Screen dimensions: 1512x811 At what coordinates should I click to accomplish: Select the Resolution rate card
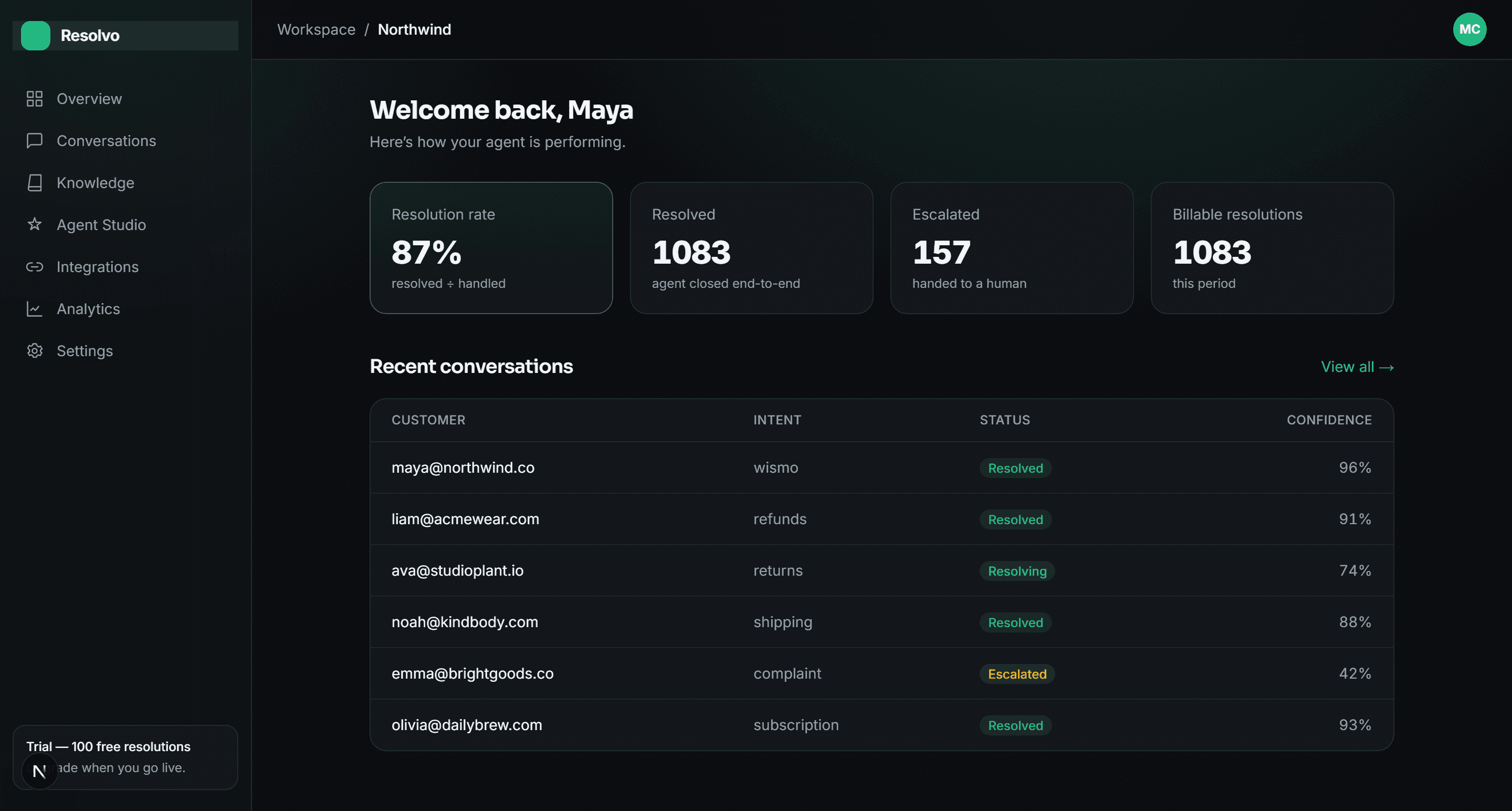[x=491, y=248]
